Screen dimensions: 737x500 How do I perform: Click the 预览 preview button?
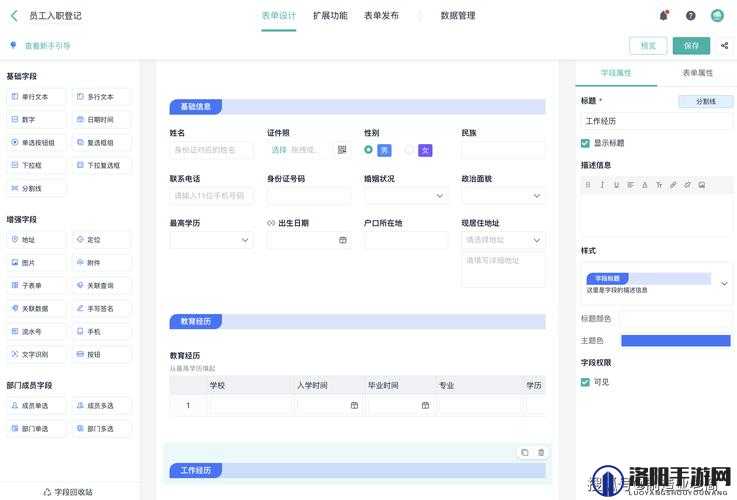coord(648,46)
